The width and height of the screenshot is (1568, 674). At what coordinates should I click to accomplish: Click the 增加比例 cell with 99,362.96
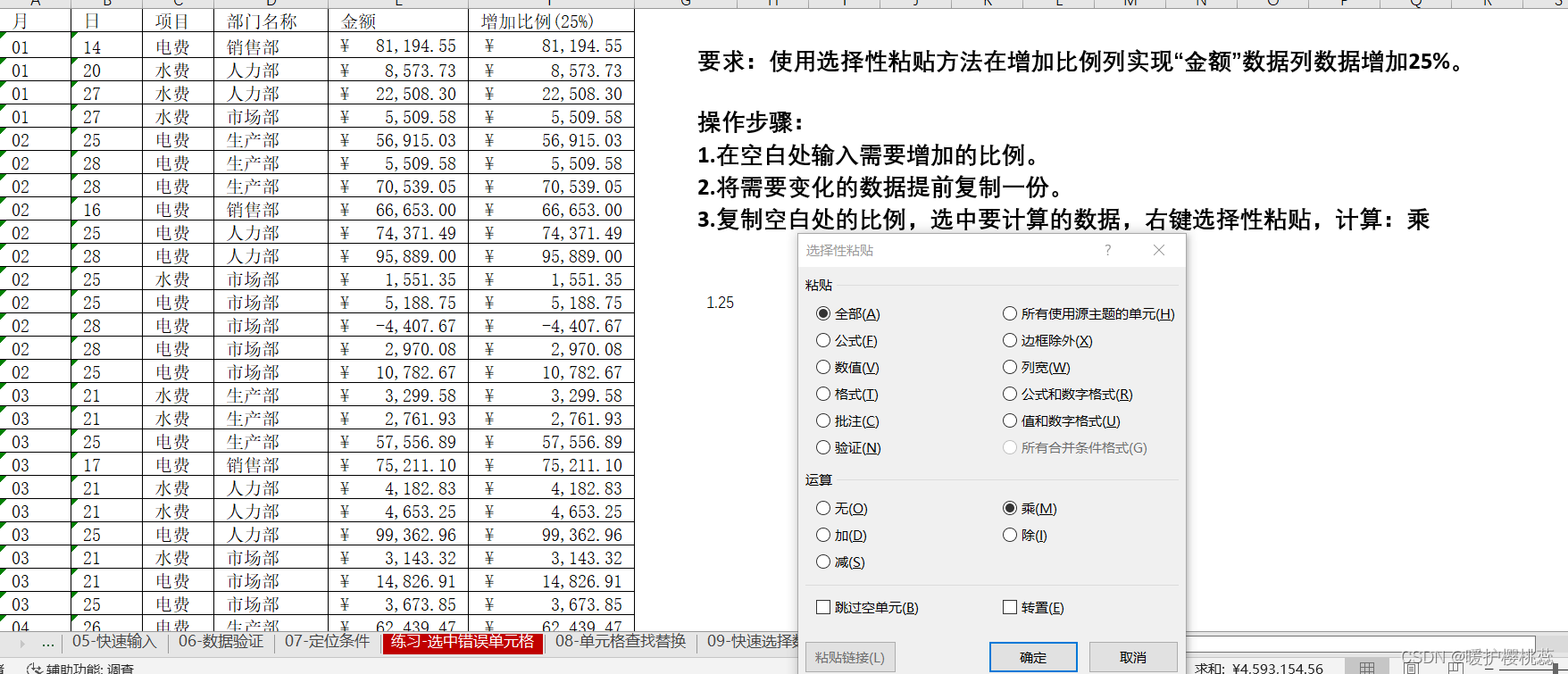(551, 534)
